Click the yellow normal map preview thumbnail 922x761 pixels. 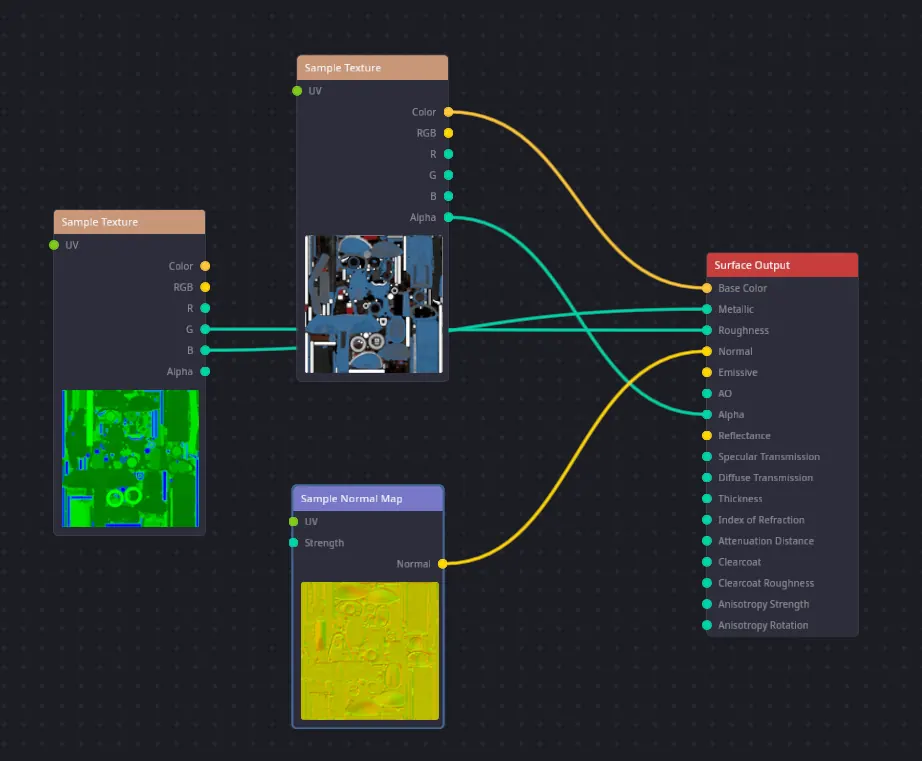370,651
